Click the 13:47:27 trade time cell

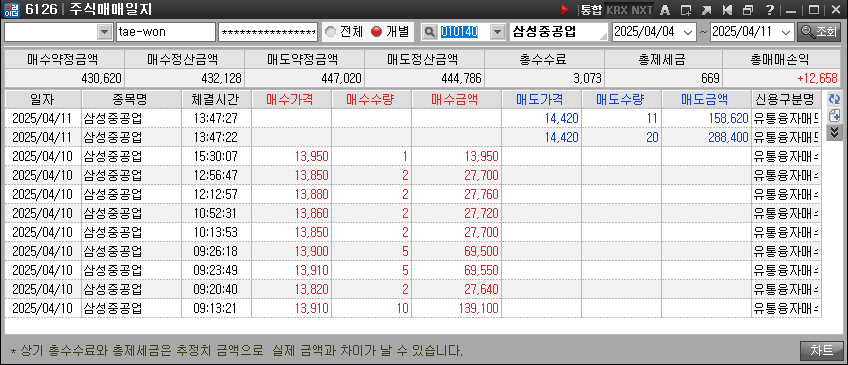coord(216,118)
